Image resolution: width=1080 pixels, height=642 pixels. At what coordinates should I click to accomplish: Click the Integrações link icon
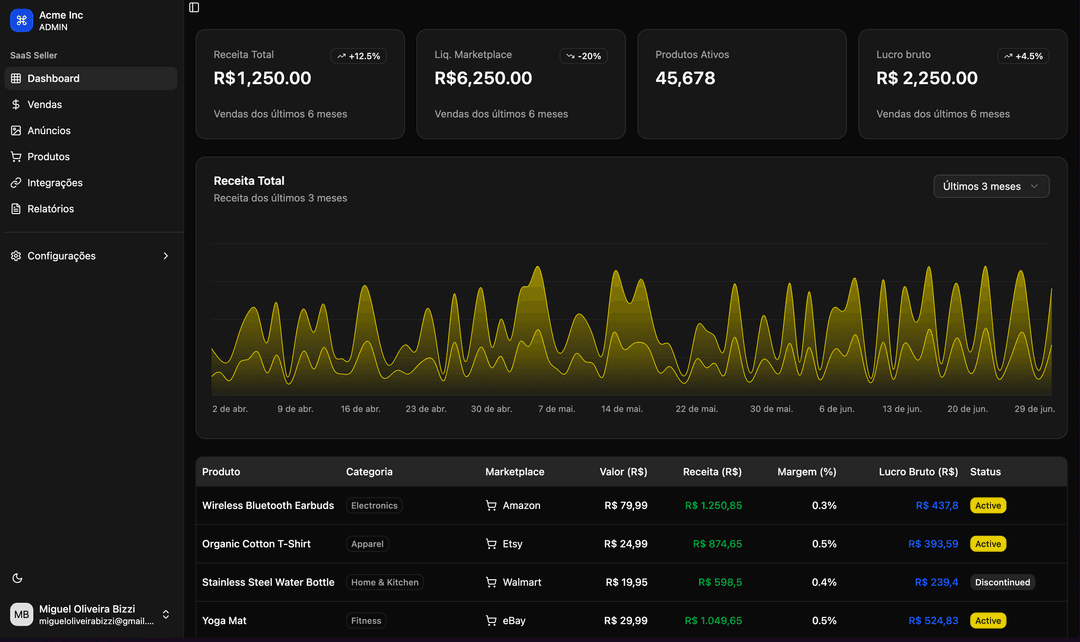(16, 183)
